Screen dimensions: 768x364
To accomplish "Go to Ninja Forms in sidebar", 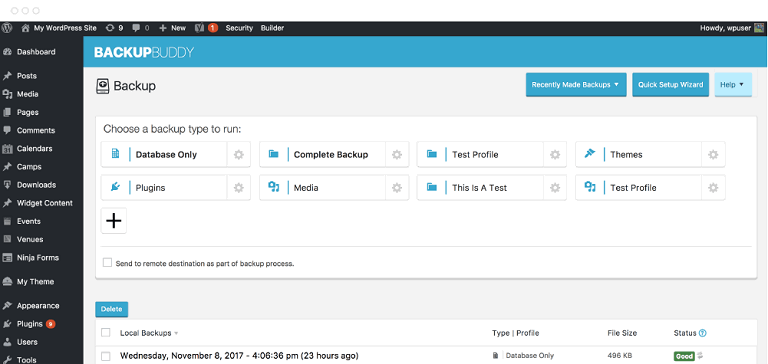I will [38, 258].
